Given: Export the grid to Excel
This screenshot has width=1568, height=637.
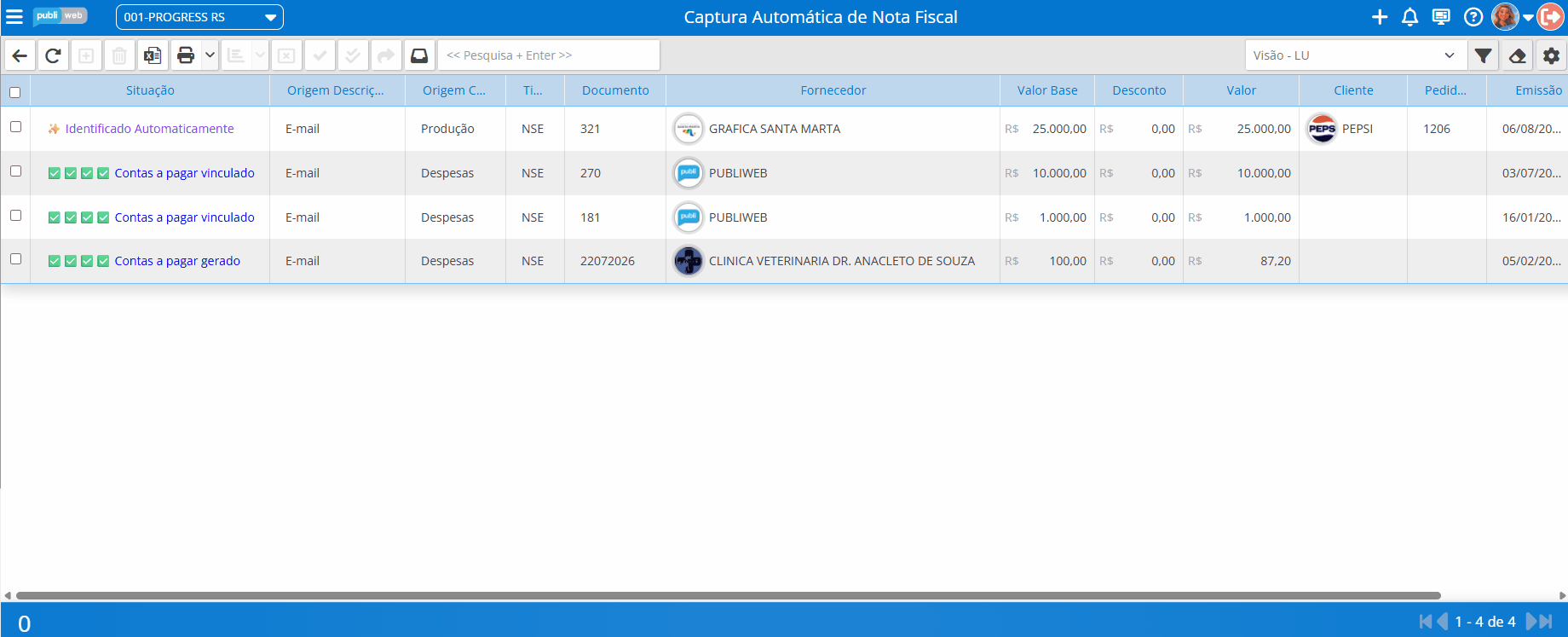Looking at the screenshot, I should click(153, 55).
